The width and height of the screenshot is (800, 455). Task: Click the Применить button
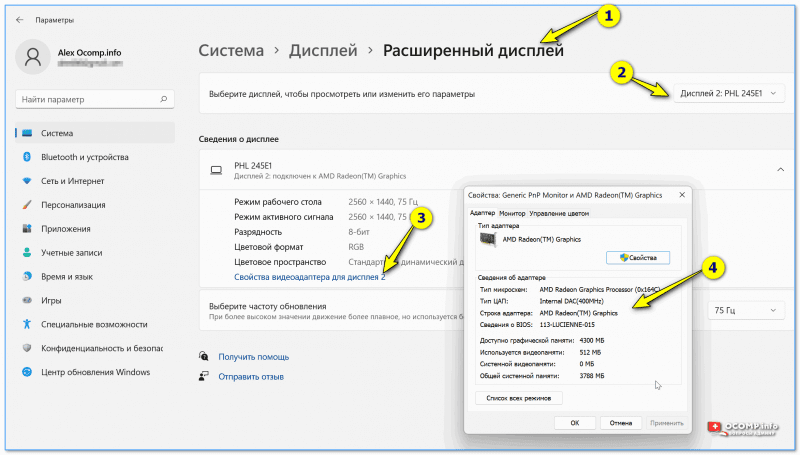[x=666, y=423]
